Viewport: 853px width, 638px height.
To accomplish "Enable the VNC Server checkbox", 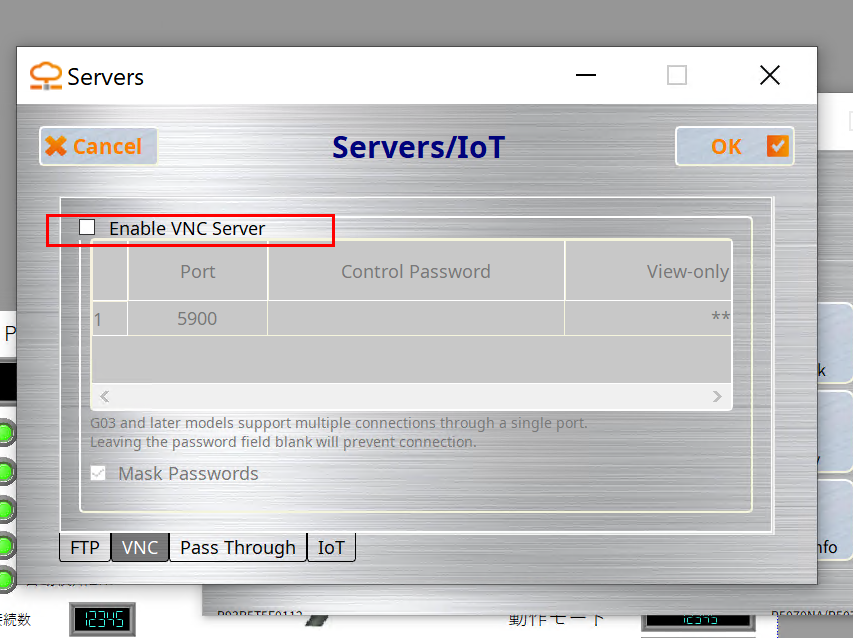I will [x=88, y=228].
